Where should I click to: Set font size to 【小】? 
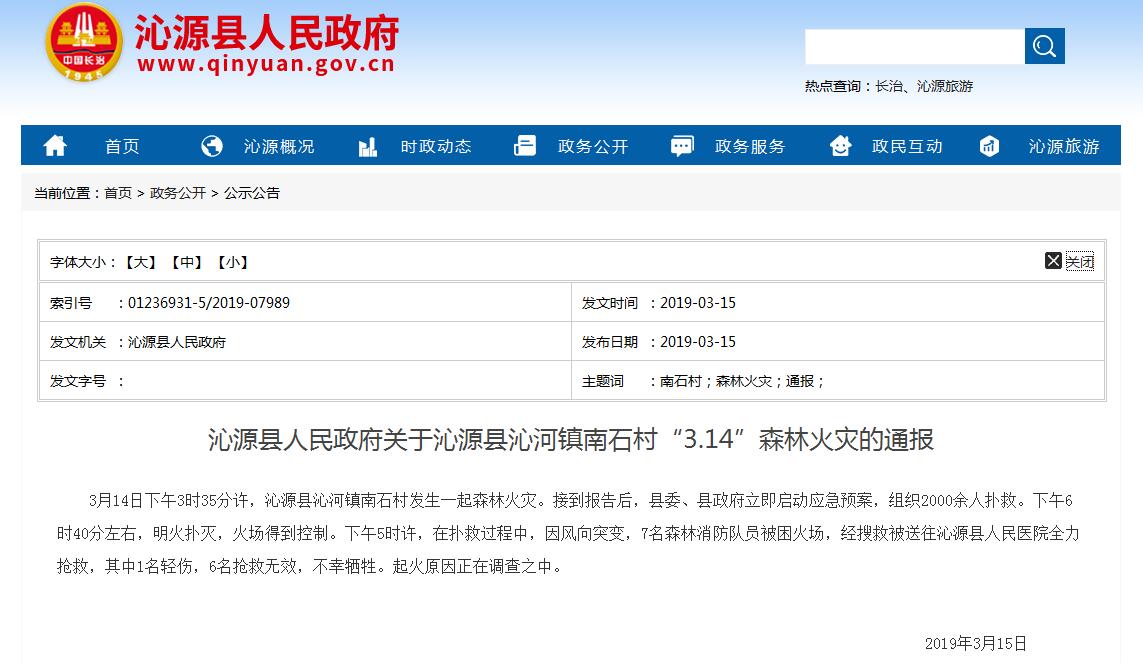point(232,262)
